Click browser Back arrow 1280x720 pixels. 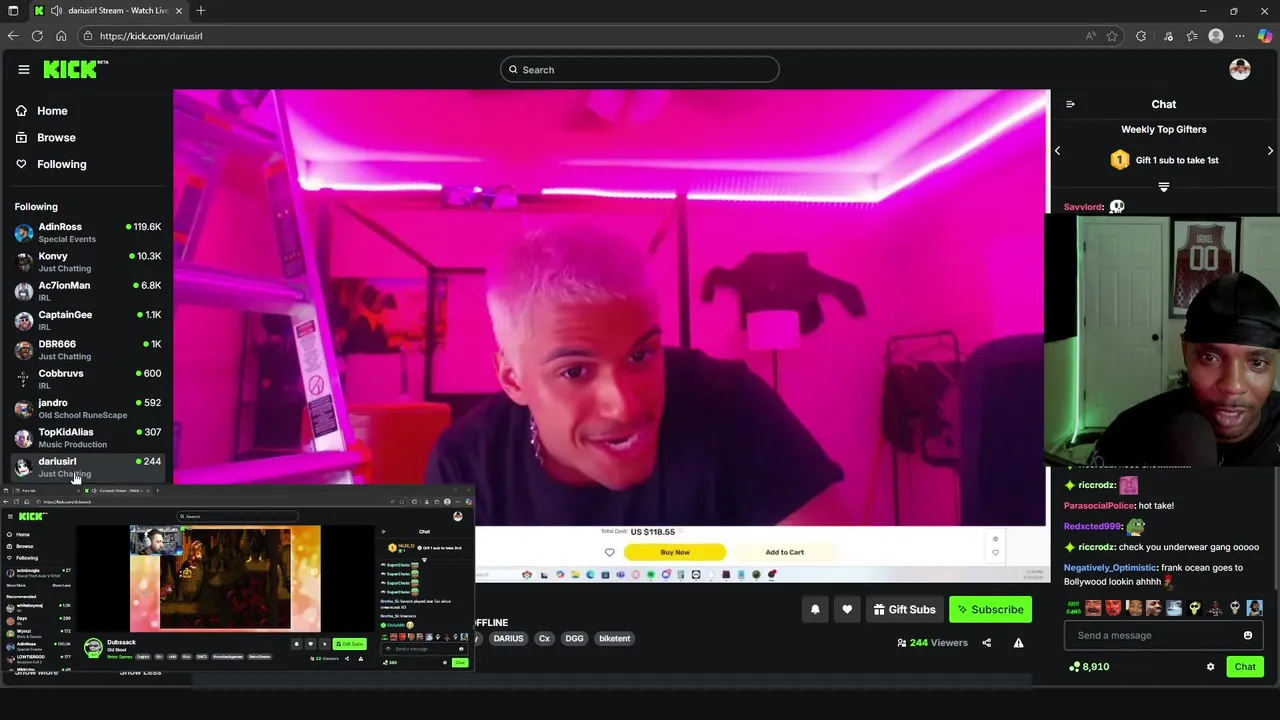(13, 36)
